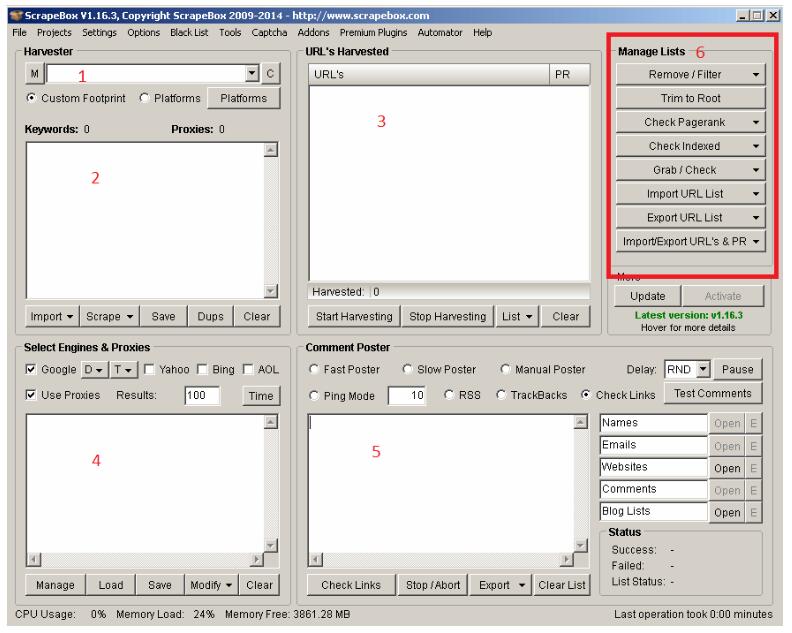Choose the TrackBacks radio option
The width and height of the screenshot is (792, 633).
coord(501,395)
